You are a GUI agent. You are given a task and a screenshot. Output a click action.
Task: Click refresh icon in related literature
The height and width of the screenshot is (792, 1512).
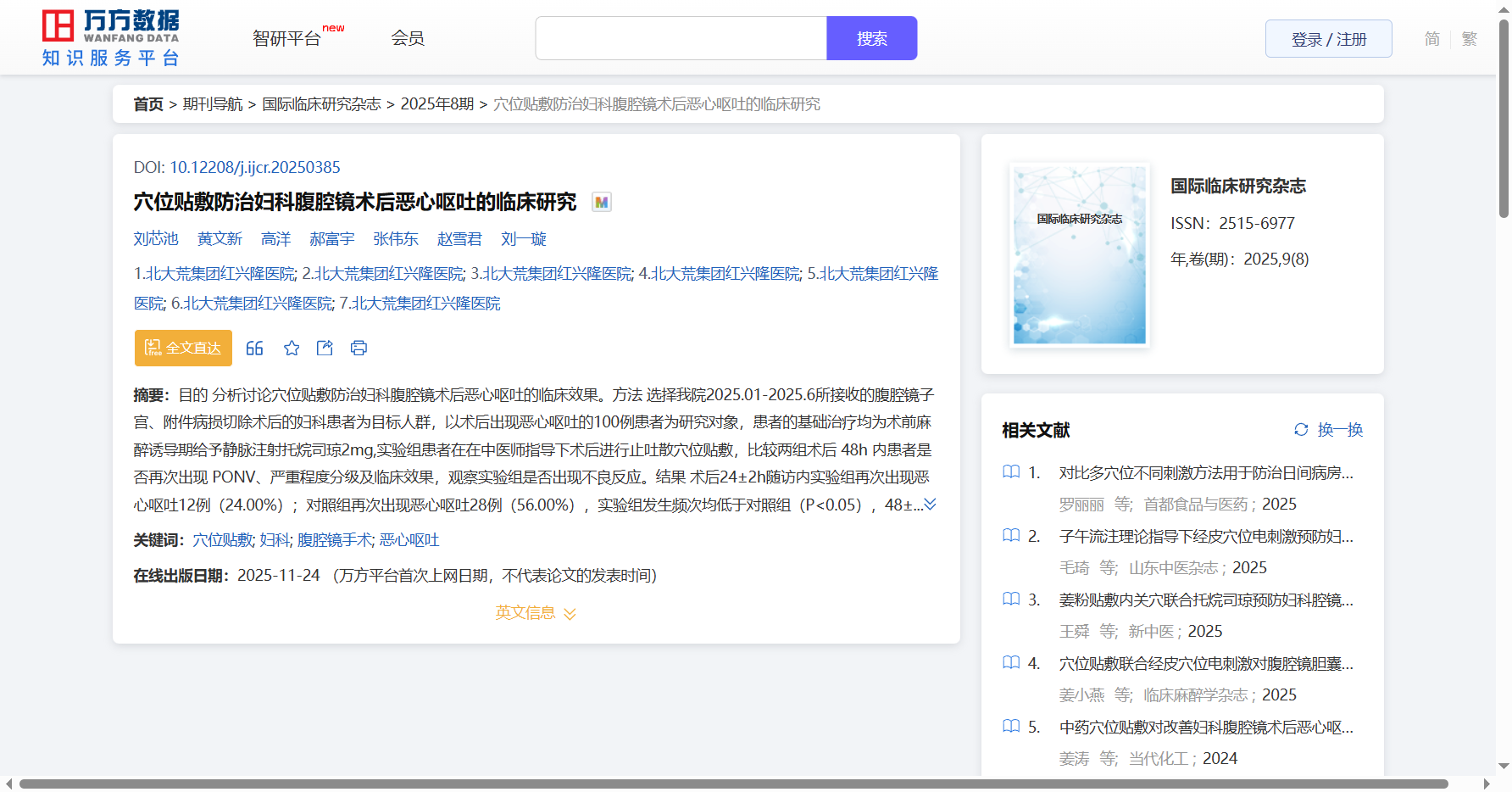pyautogui.click(x=1301, y=430)
